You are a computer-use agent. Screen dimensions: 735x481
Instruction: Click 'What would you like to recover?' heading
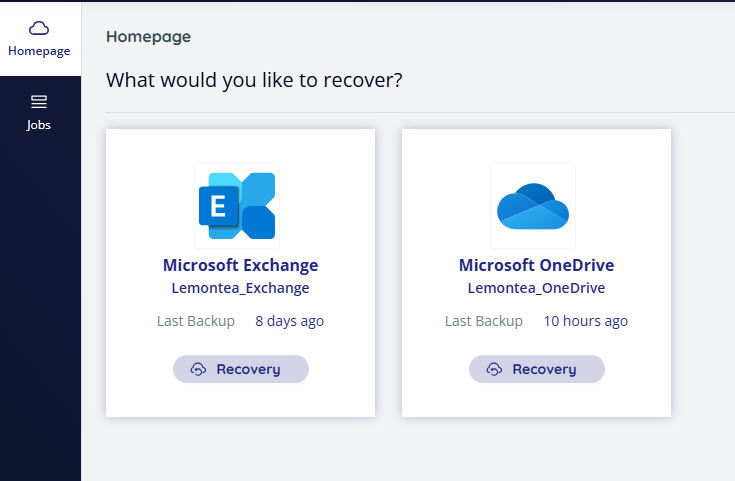tap(254, 79)
